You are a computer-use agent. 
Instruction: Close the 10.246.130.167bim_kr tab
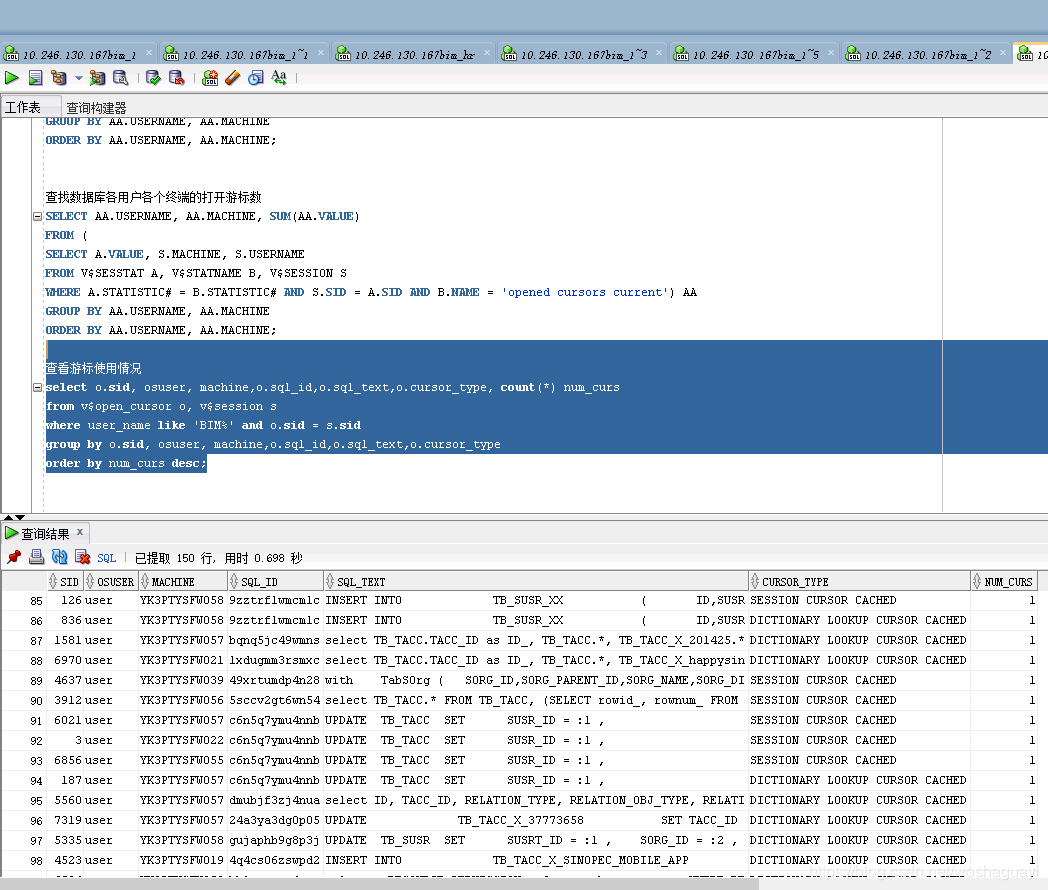(487, 53)
